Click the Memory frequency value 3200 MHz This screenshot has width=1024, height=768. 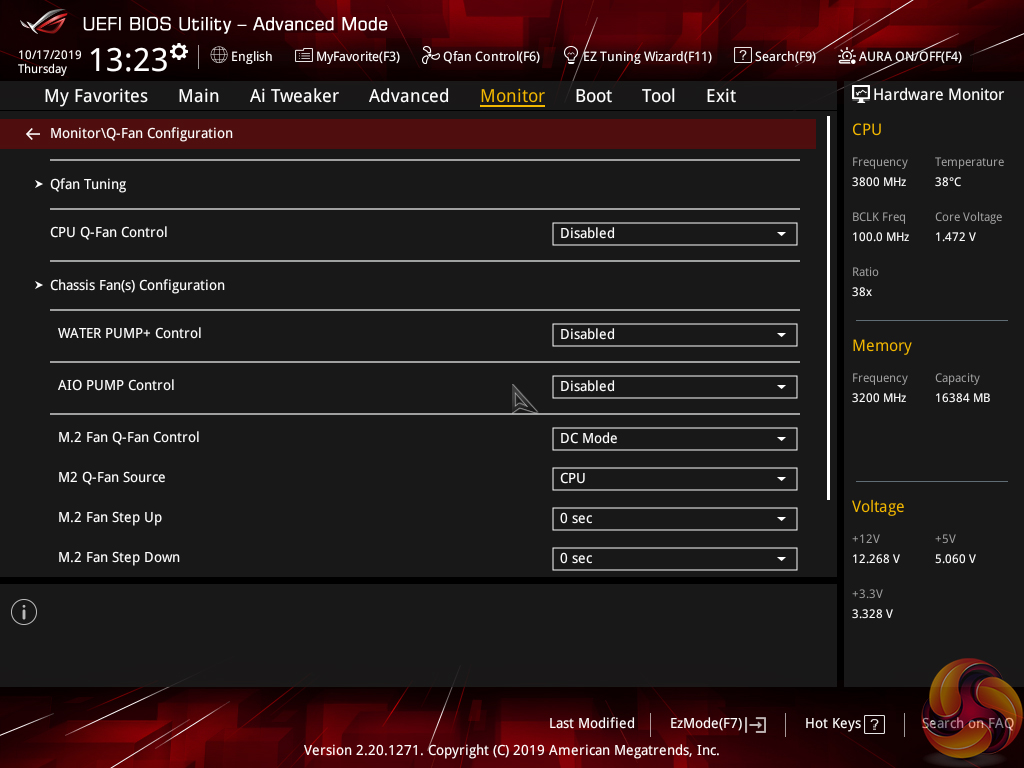pyautogui.click(x=878, y=398)
